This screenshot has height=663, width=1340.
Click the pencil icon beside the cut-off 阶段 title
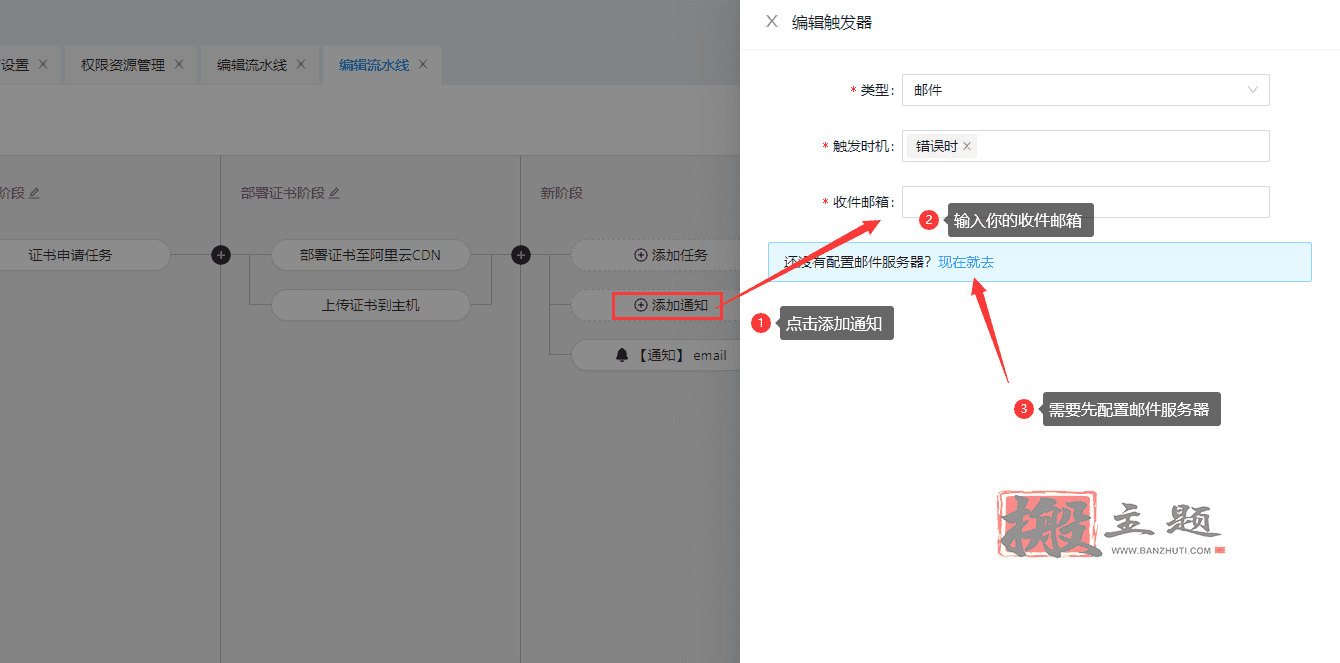click(x=35, y=192)
